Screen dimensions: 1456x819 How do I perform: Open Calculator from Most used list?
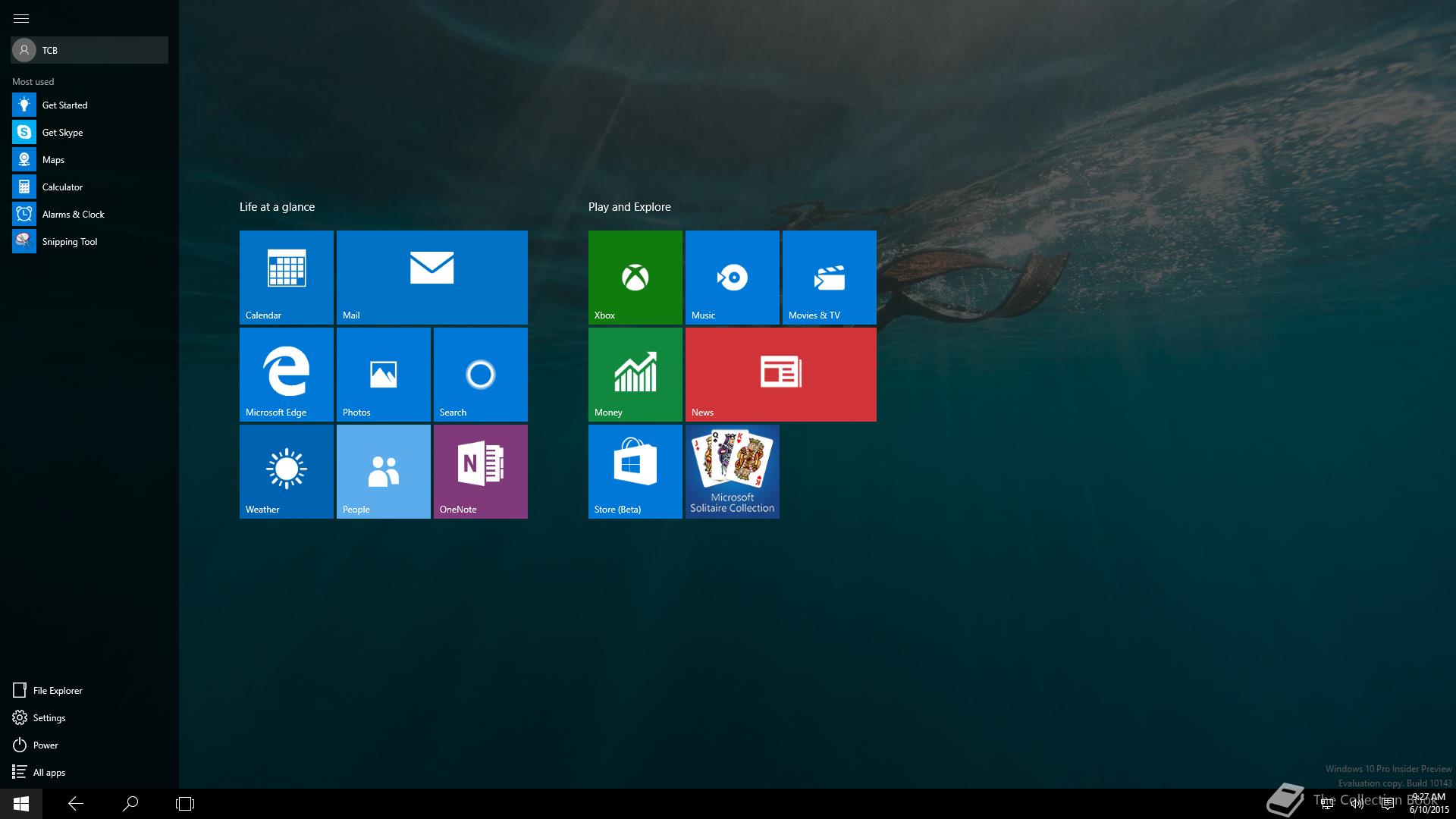point(89,187)
